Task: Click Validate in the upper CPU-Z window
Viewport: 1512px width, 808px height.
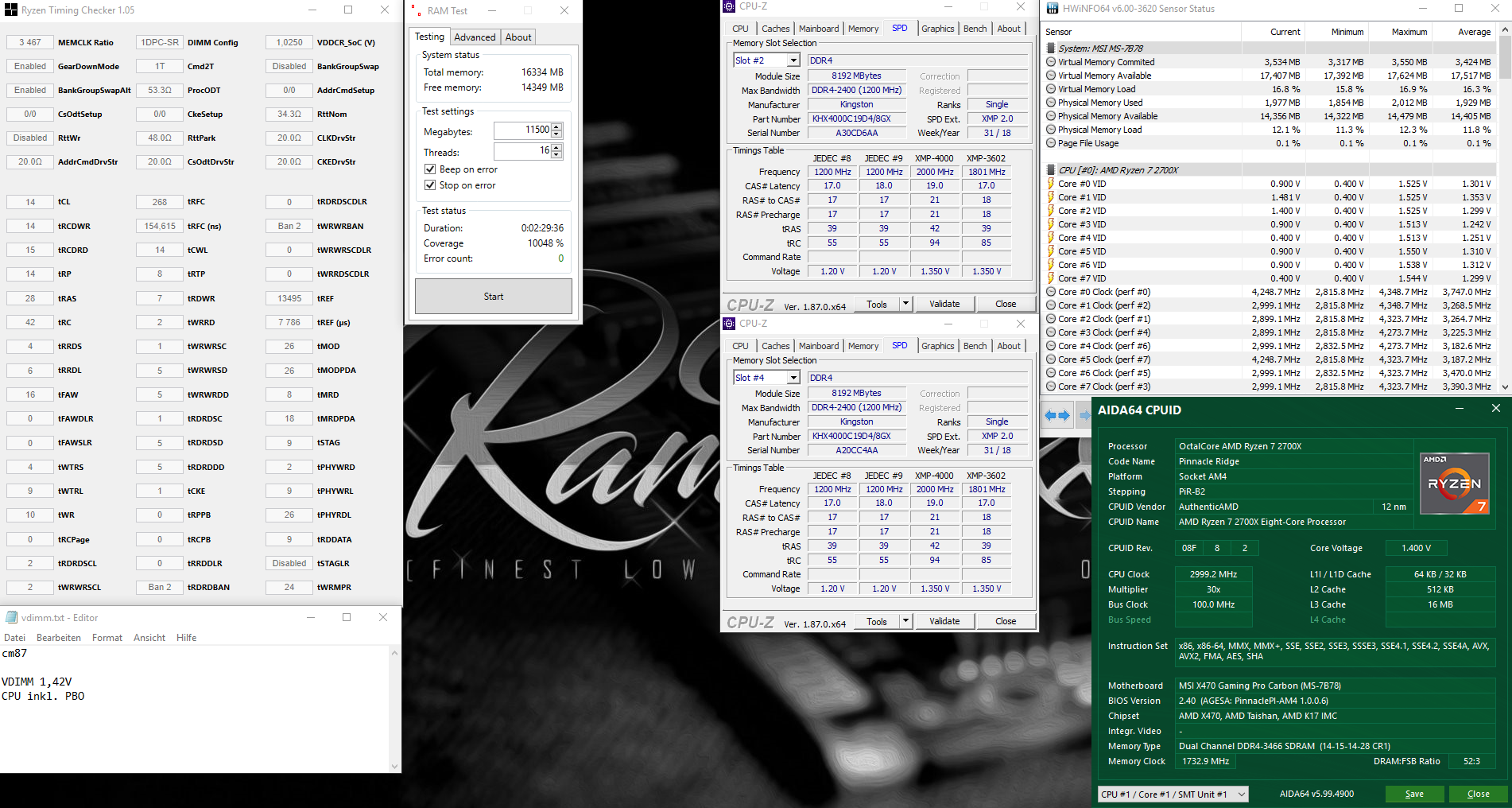Action: tap(944, 304)
